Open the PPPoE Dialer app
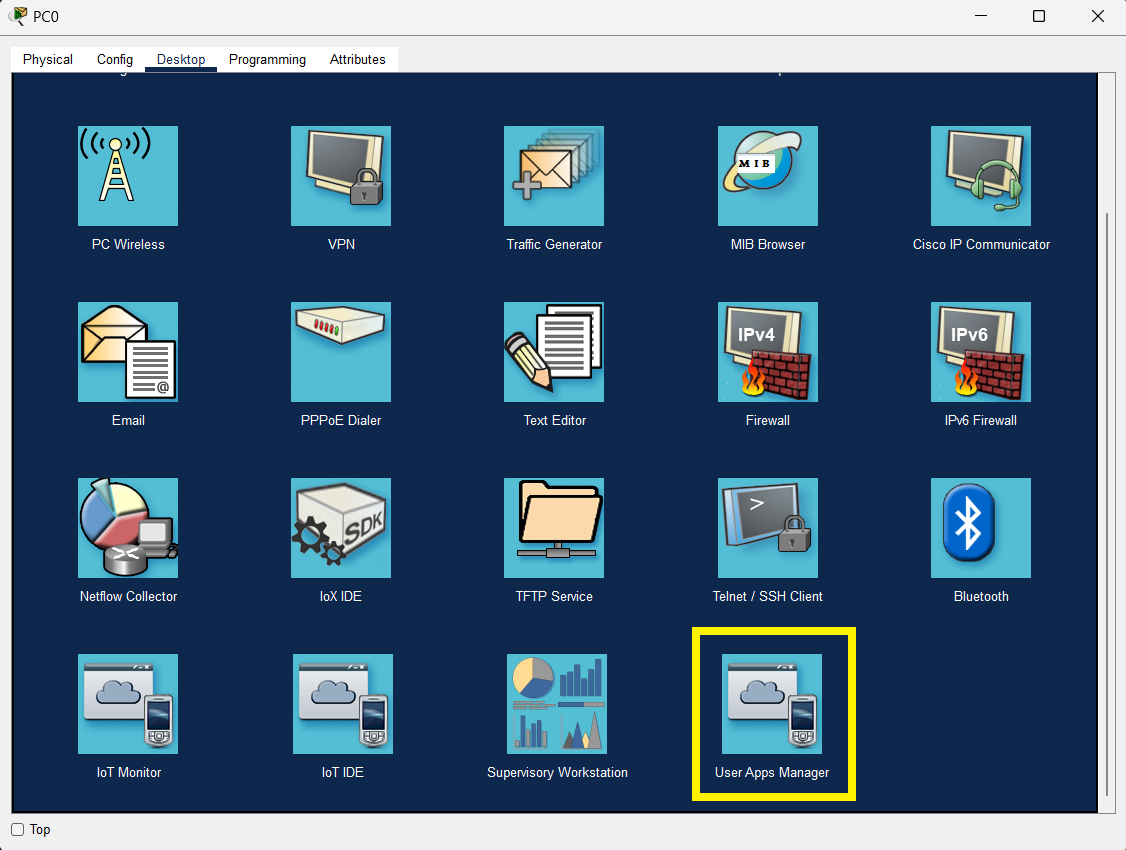This screenshot has width=1126, height=850. 341,352
